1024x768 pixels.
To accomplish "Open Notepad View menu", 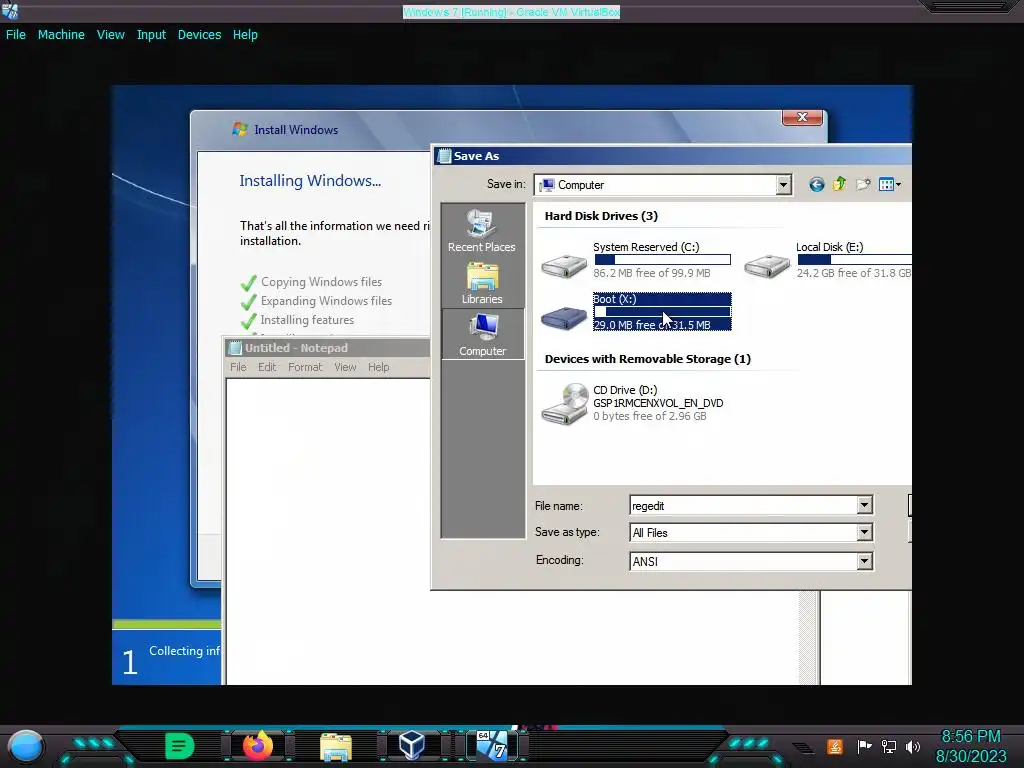I will coord(345,367).
